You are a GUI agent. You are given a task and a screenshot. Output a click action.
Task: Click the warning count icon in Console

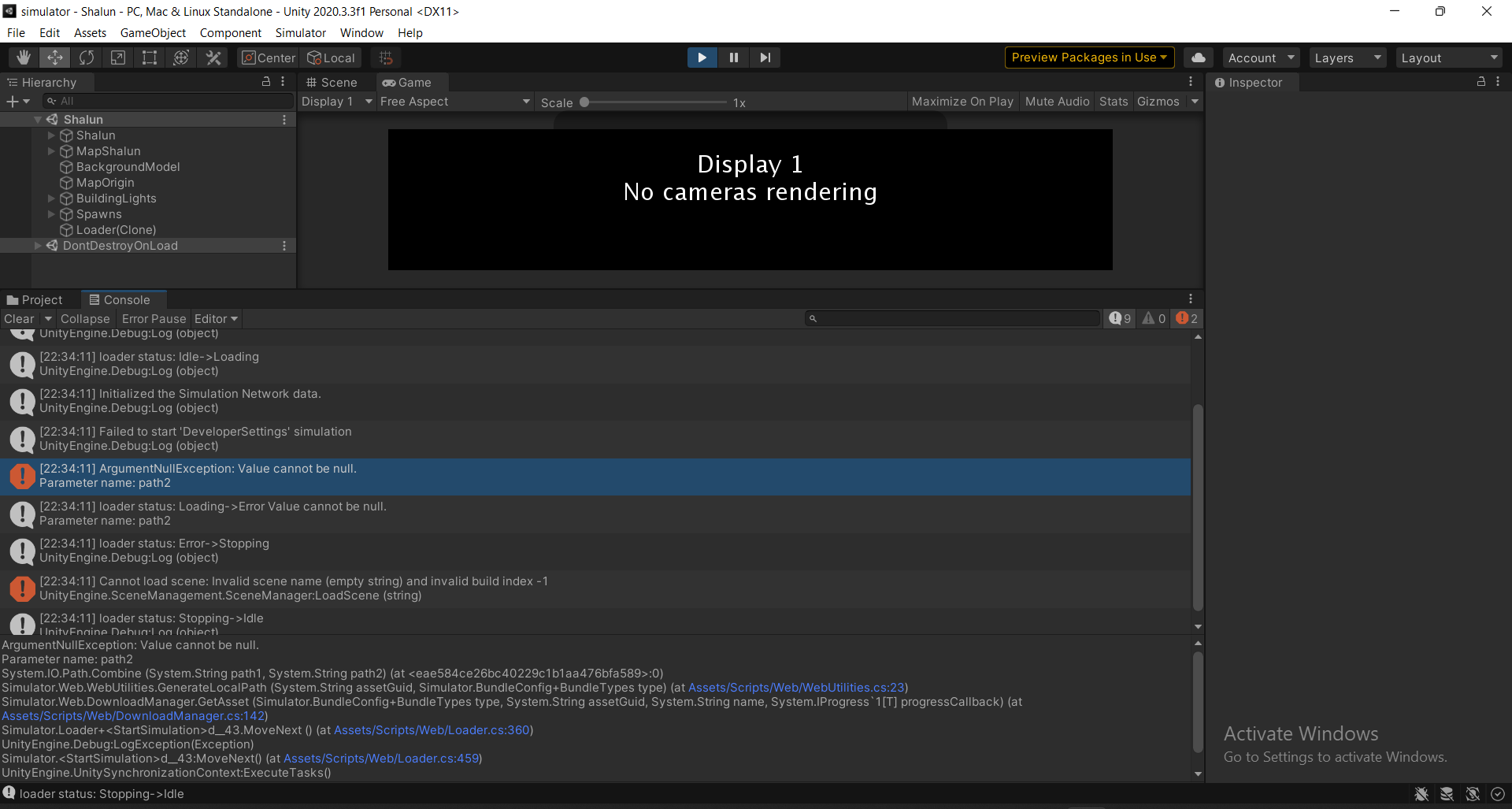pos(1153,318)
